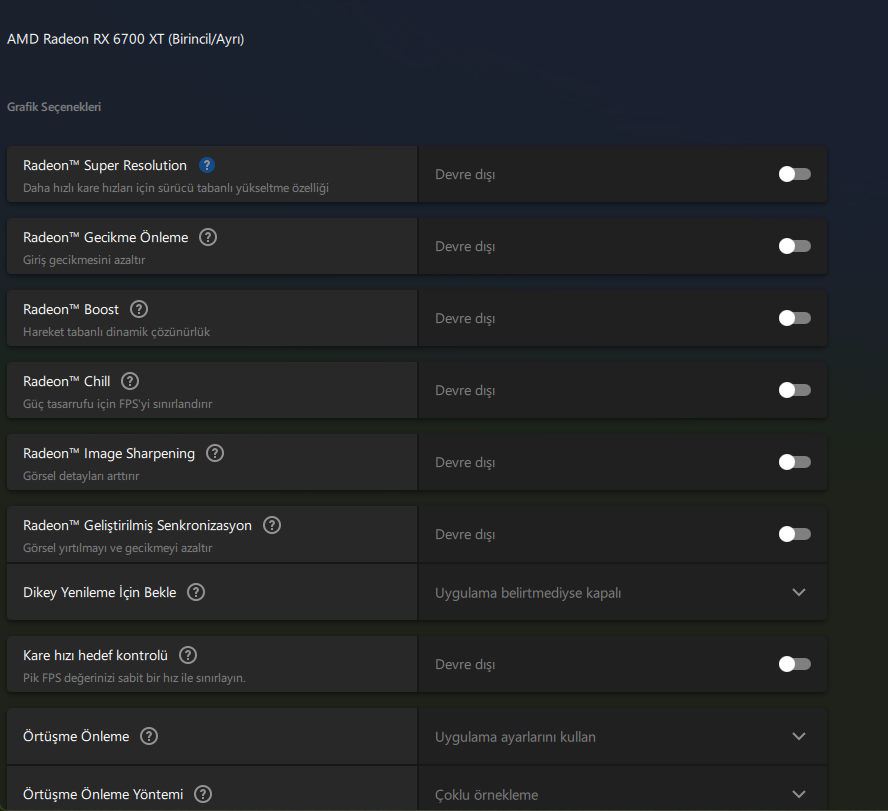888x811 pixels.
Task: Click the Radeon Boost label text
Action: [x=71, y=309]
